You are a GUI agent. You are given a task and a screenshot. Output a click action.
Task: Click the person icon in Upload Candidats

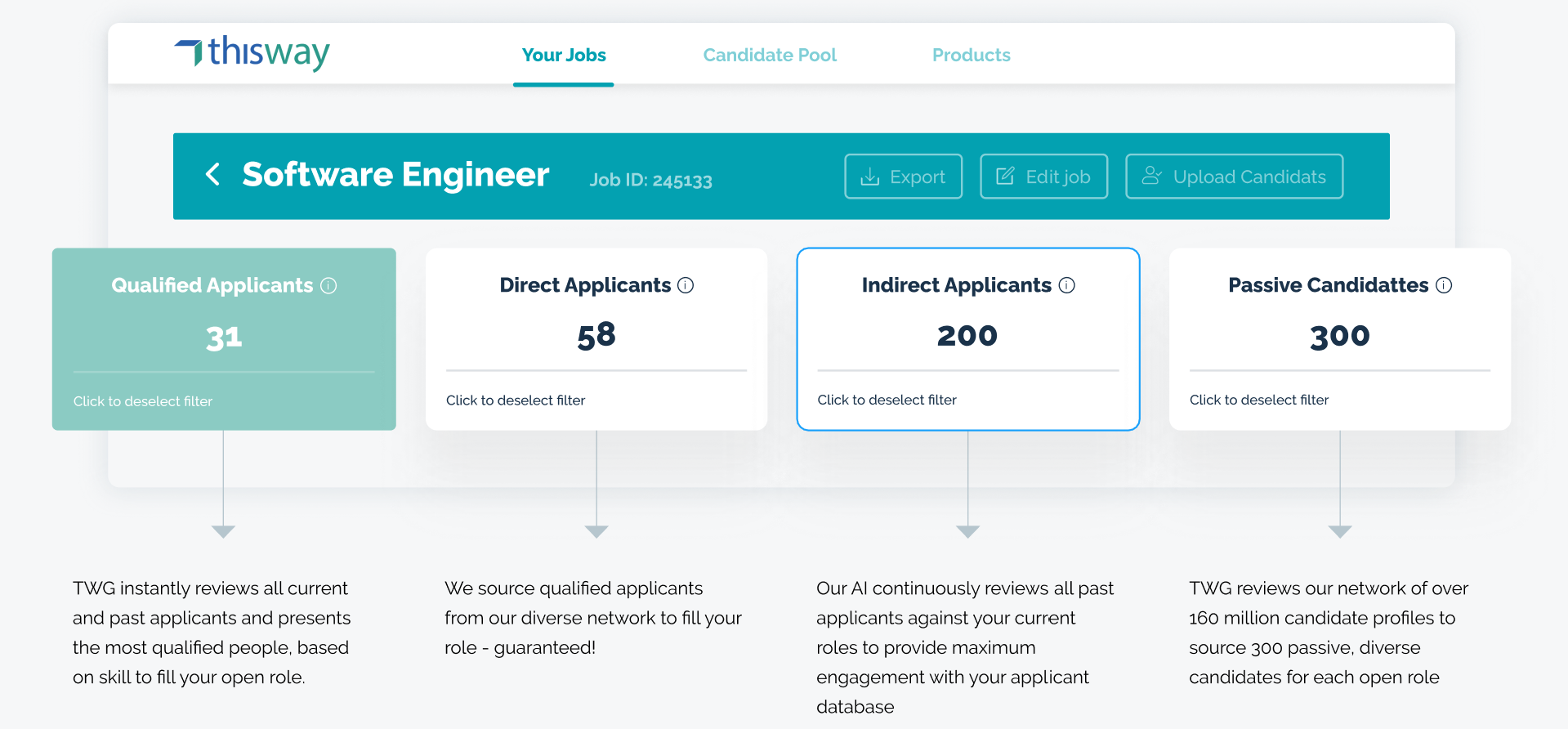tap(1151, 176)
